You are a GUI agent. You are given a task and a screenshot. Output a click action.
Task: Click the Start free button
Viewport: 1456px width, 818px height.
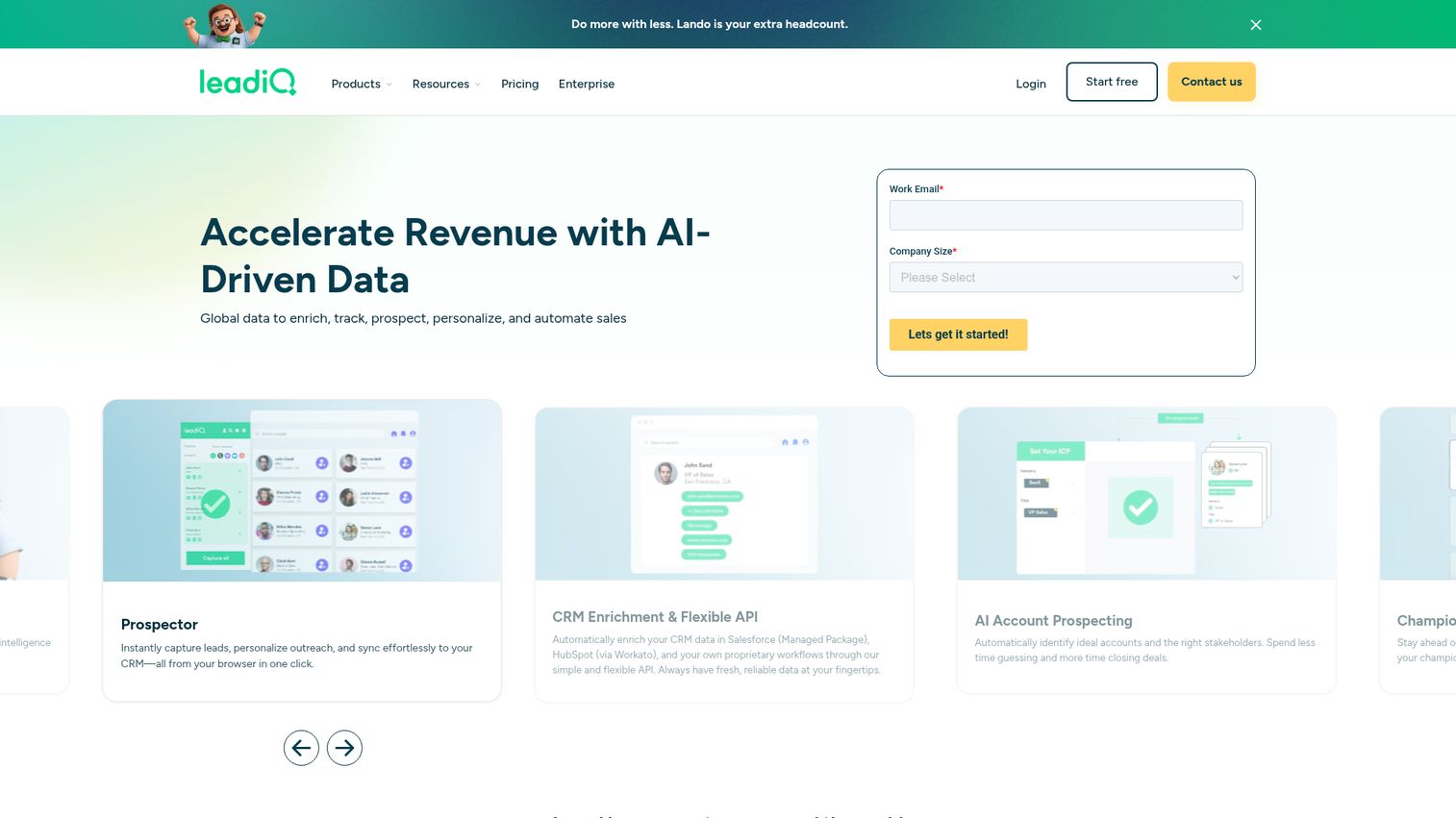[1112, 82]
